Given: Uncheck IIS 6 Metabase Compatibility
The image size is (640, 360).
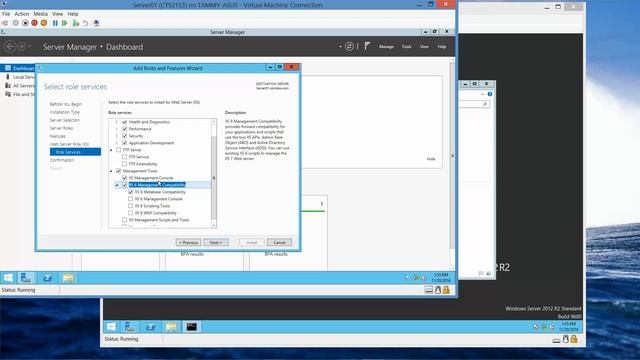Looking at the screenshot, I should [131, 192].
